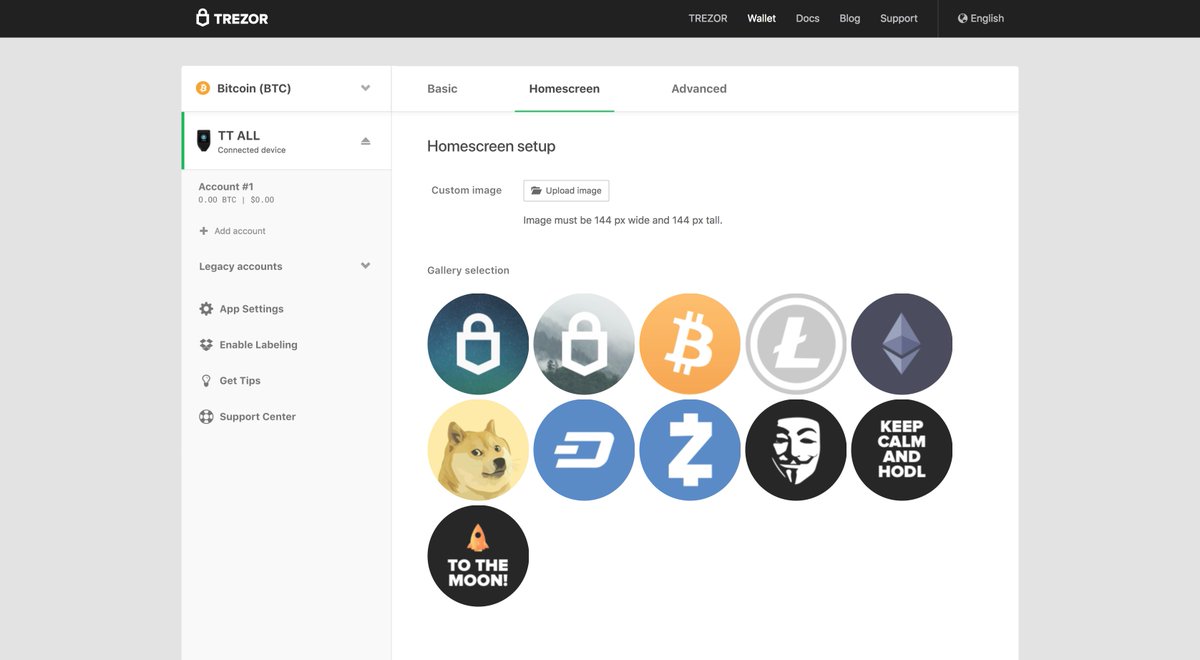Click the Upload image button
This screenshot has height=660, width=1200.
tap(566, 190)
